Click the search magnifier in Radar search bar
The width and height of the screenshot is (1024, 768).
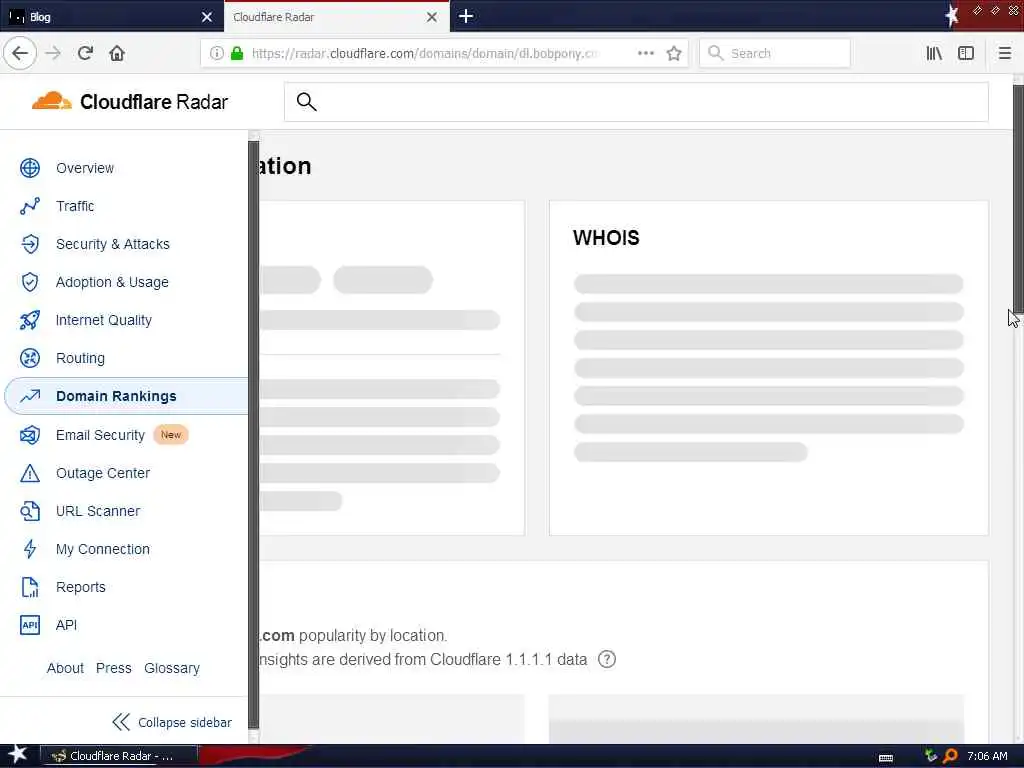point(306,102)
